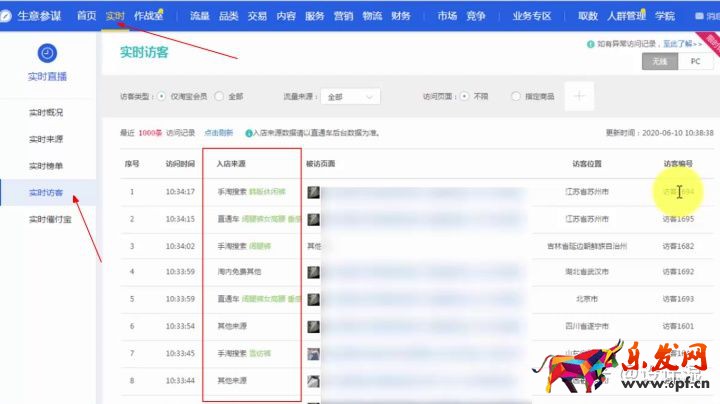Click the message icon at top right
This screenshot has height=404, width=720.
tap(699, 16)
